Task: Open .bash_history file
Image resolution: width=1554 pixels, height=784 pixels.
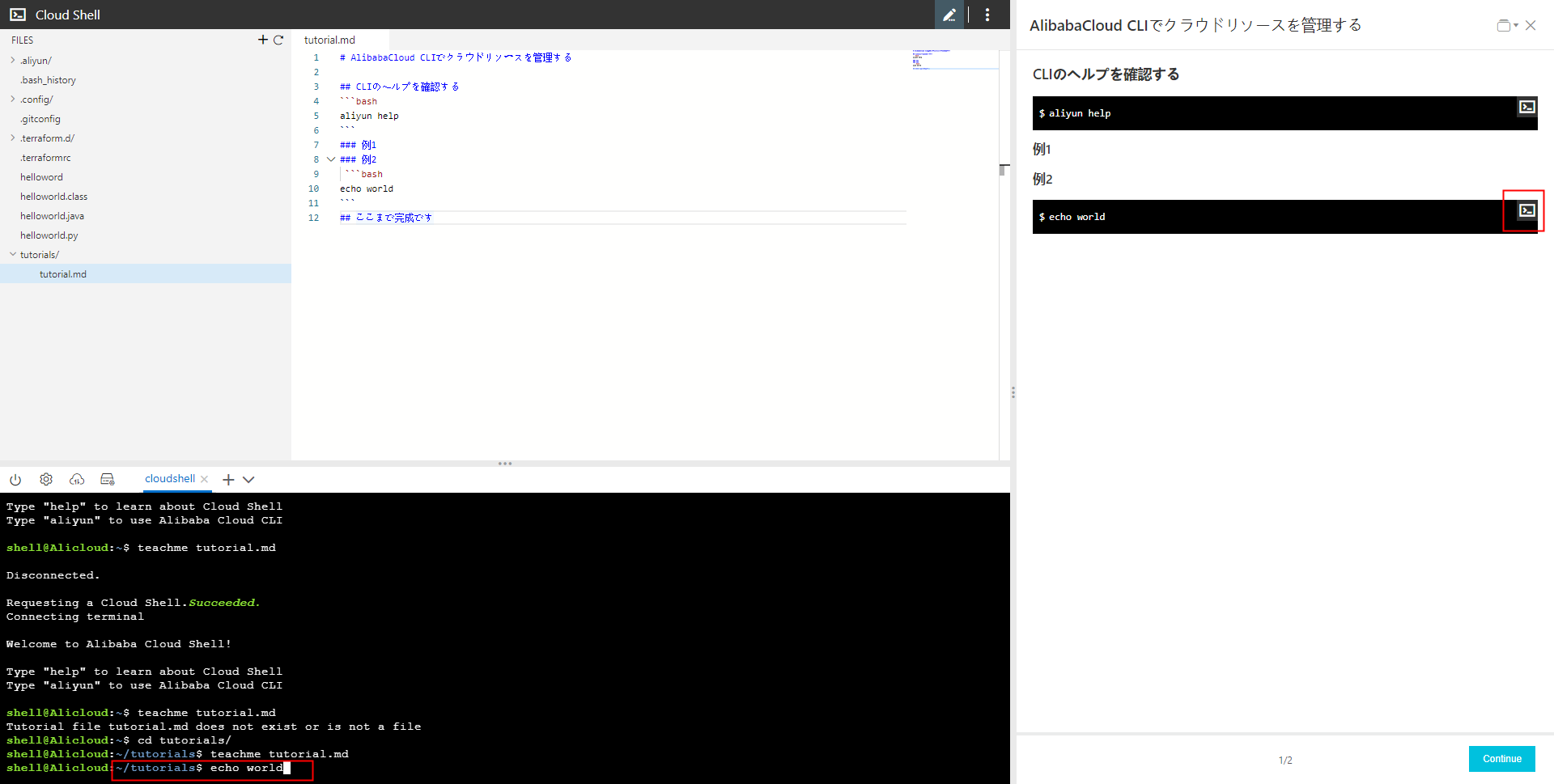Action: tap(48, 80)
